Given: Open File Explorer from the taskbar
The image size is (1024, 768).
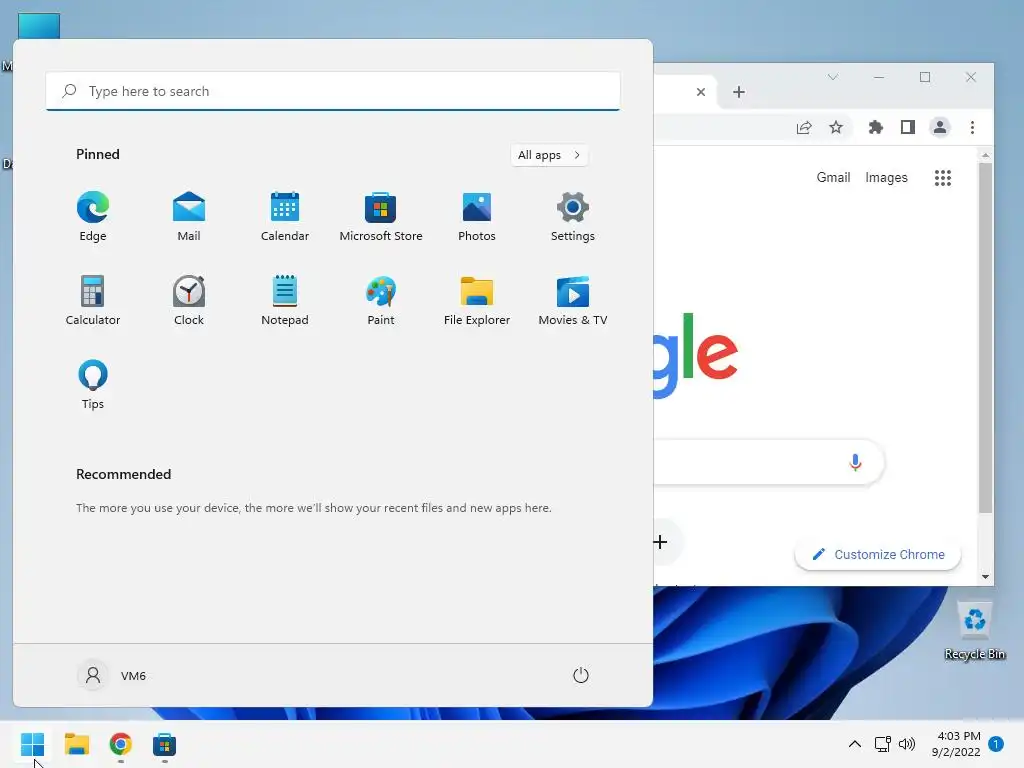Looking at the screenshot, I should coord(76,744).
